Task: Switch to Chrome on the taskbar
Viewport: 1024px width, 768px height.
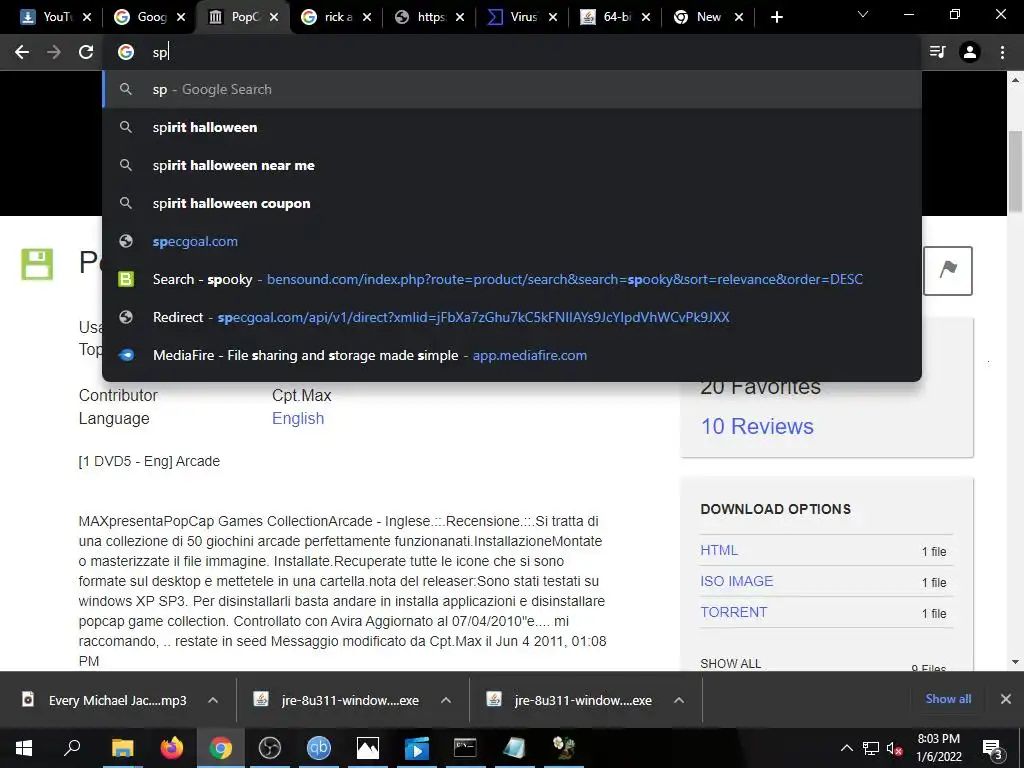Action: click(221, 748)
